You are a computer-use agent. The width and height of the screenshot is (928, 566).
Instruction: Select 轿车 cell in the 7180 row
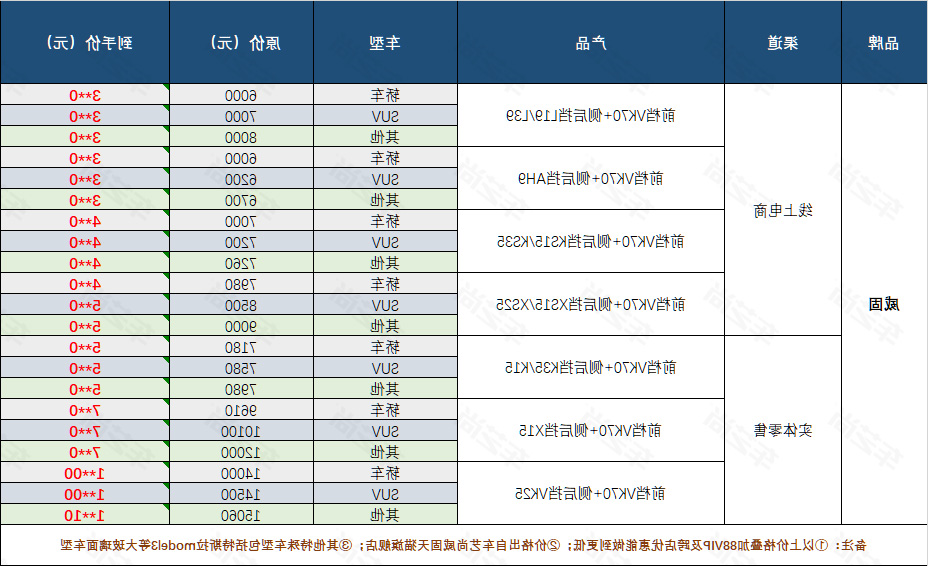(385, 347)
